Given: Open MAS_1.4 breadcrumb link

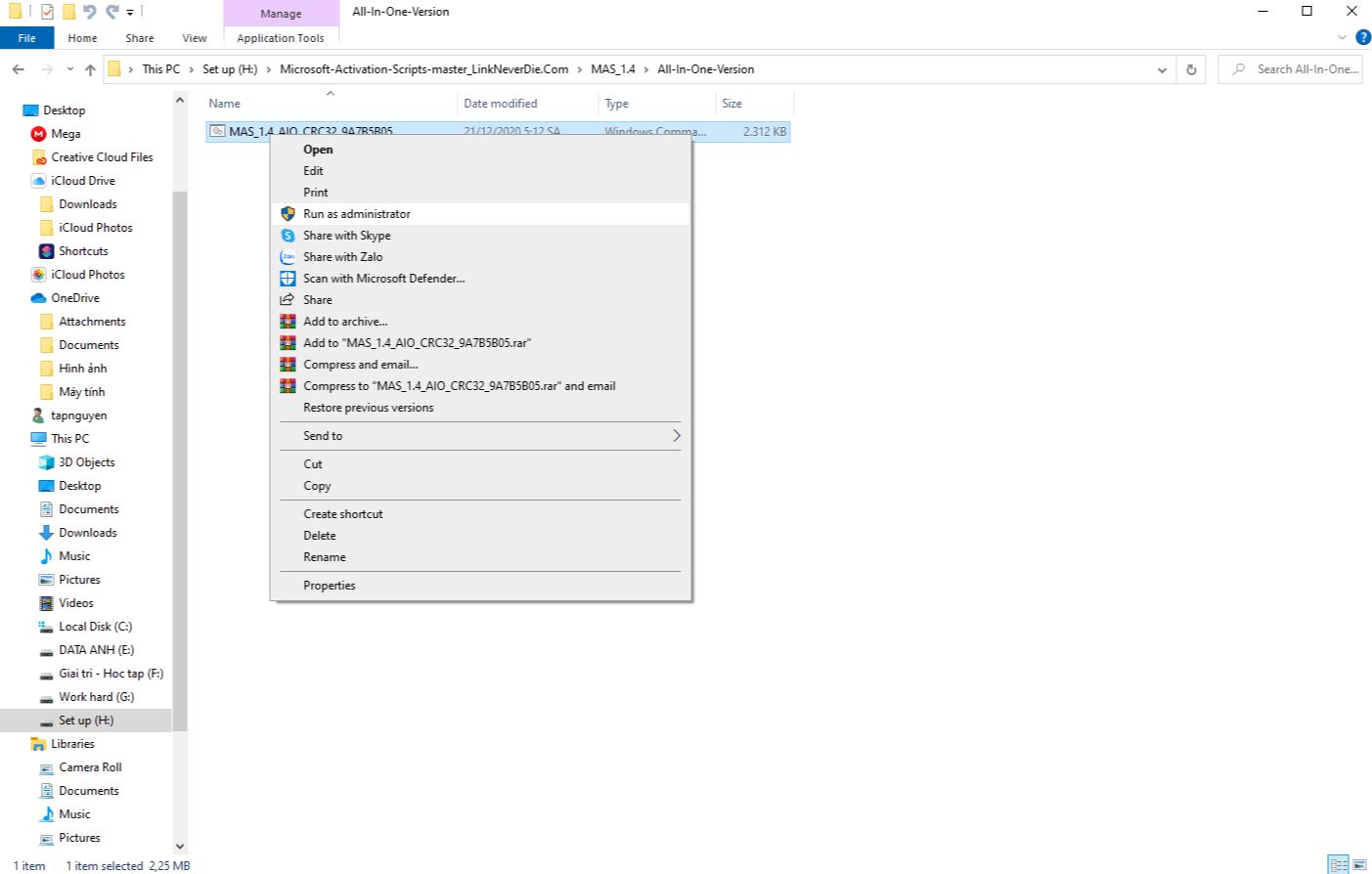Looking at the screenshot, I should click(614, 69).
